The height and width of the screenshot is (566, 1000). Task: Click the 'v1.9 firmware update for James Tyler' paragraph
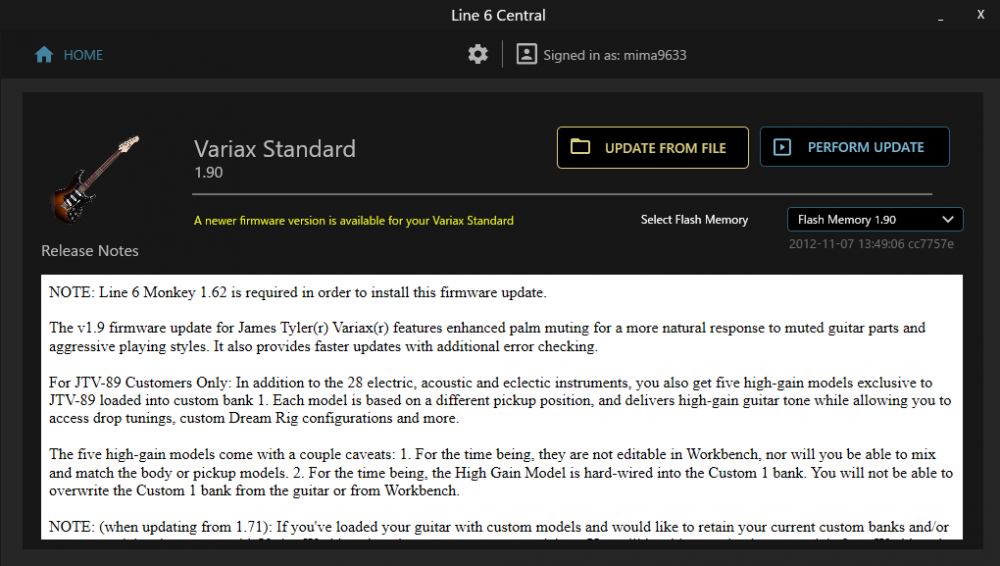487,337
